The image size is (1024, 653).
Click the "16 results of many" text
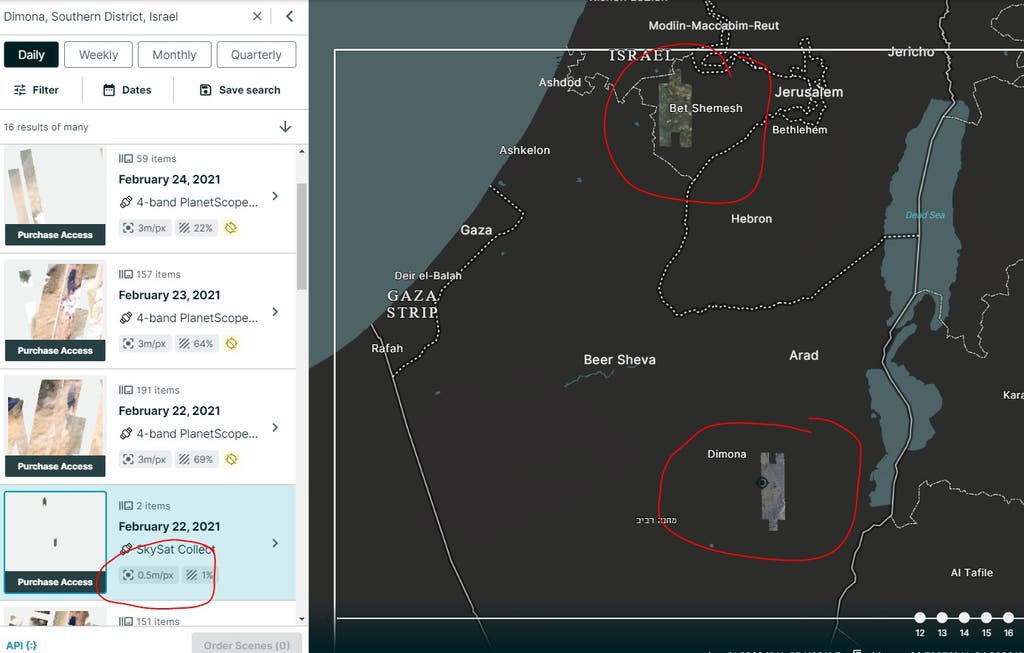[46, 127]
